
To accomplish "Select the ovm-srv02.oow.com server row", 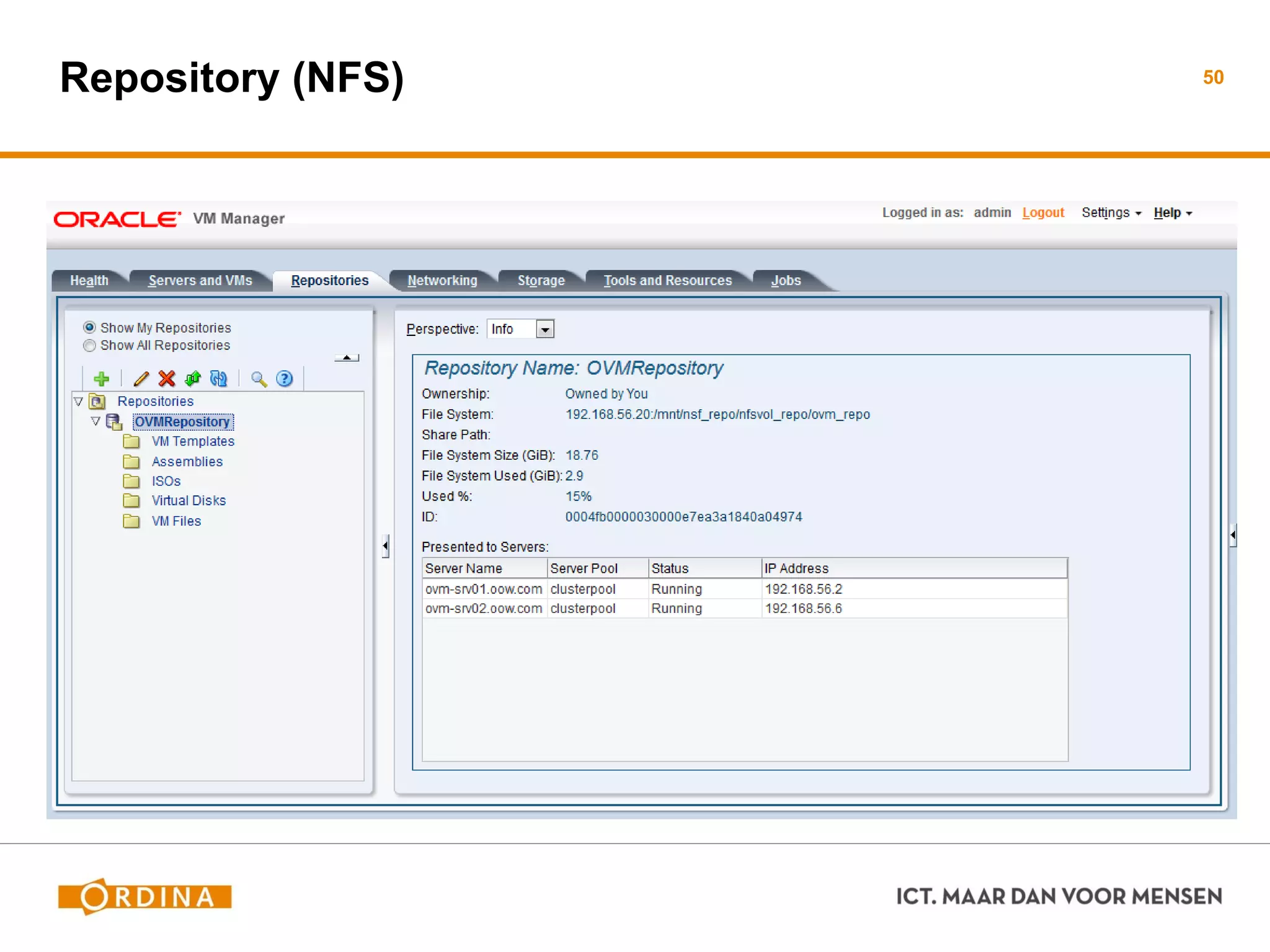I will tap(745, 609).
